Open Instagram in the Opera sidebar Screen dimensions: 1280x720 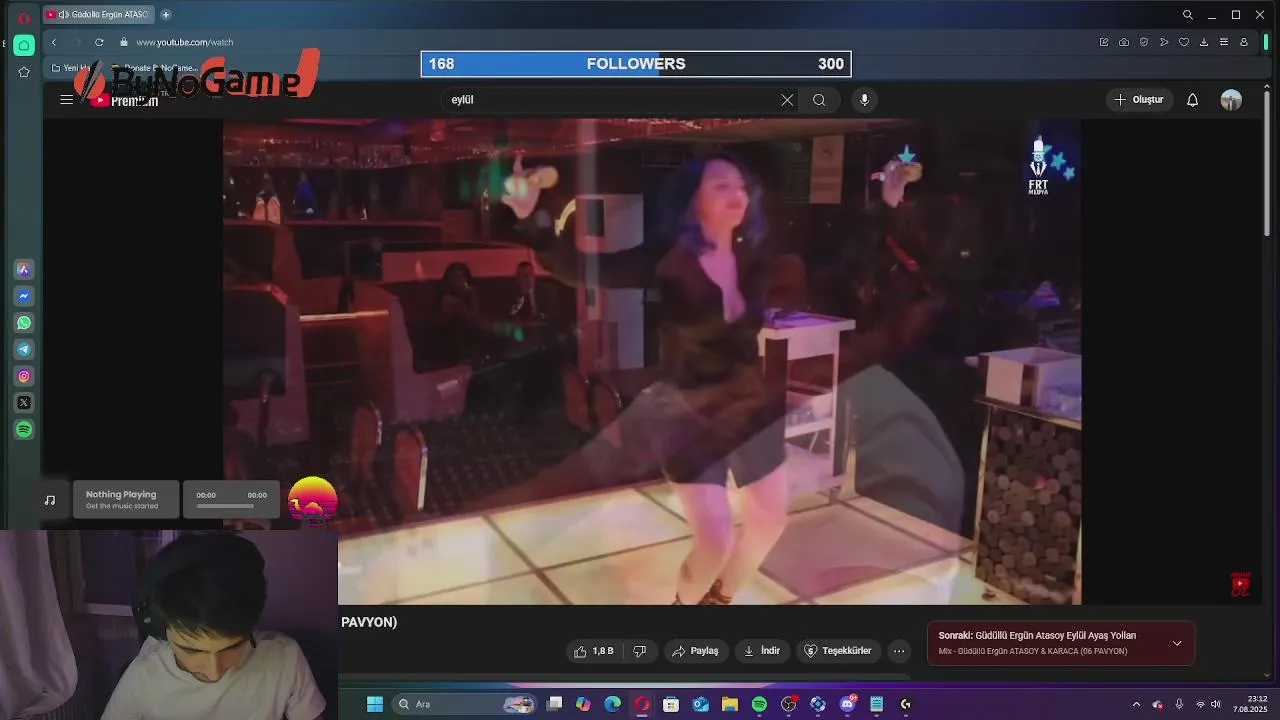(24, 376)
